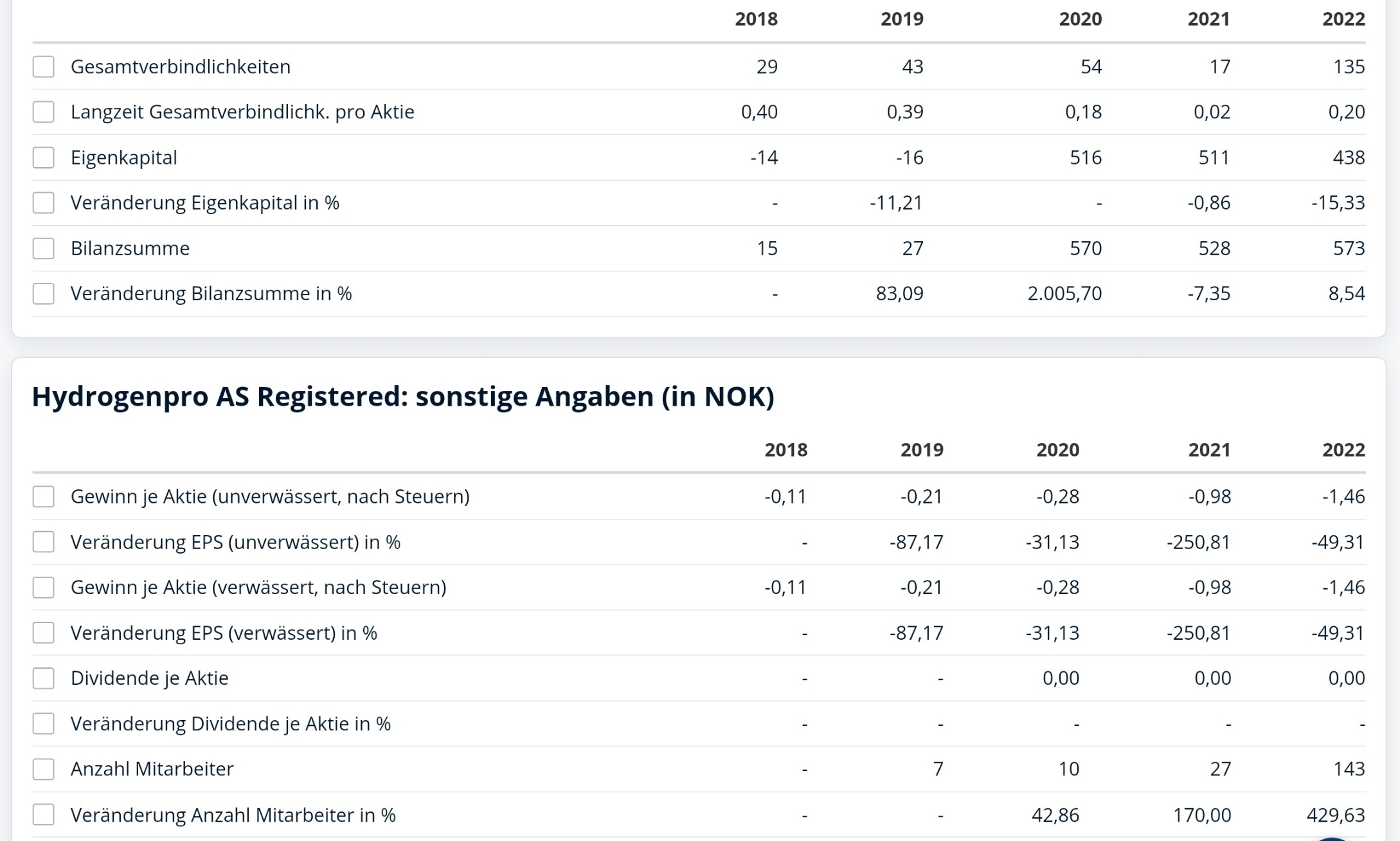Check Gewinn je Aktie (verwässert, nach Steuern)
This screenshot has height=841, width=1400.
43,587
